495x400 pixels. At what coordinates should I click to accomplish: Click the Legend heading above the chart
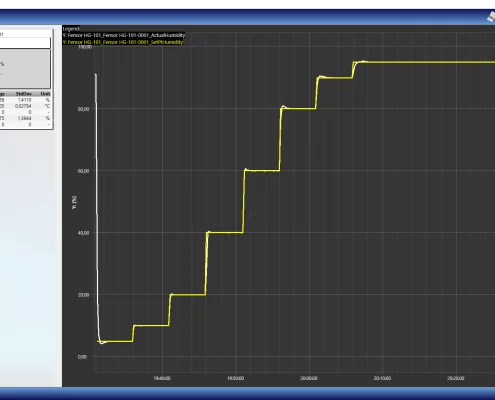71,29
